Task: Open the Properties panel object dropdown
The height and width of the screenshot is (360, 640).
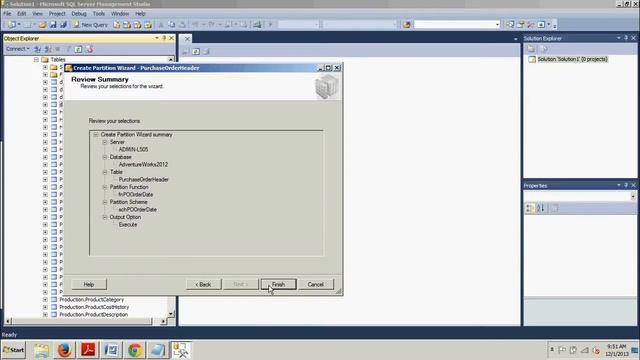Action: [633, 197]
